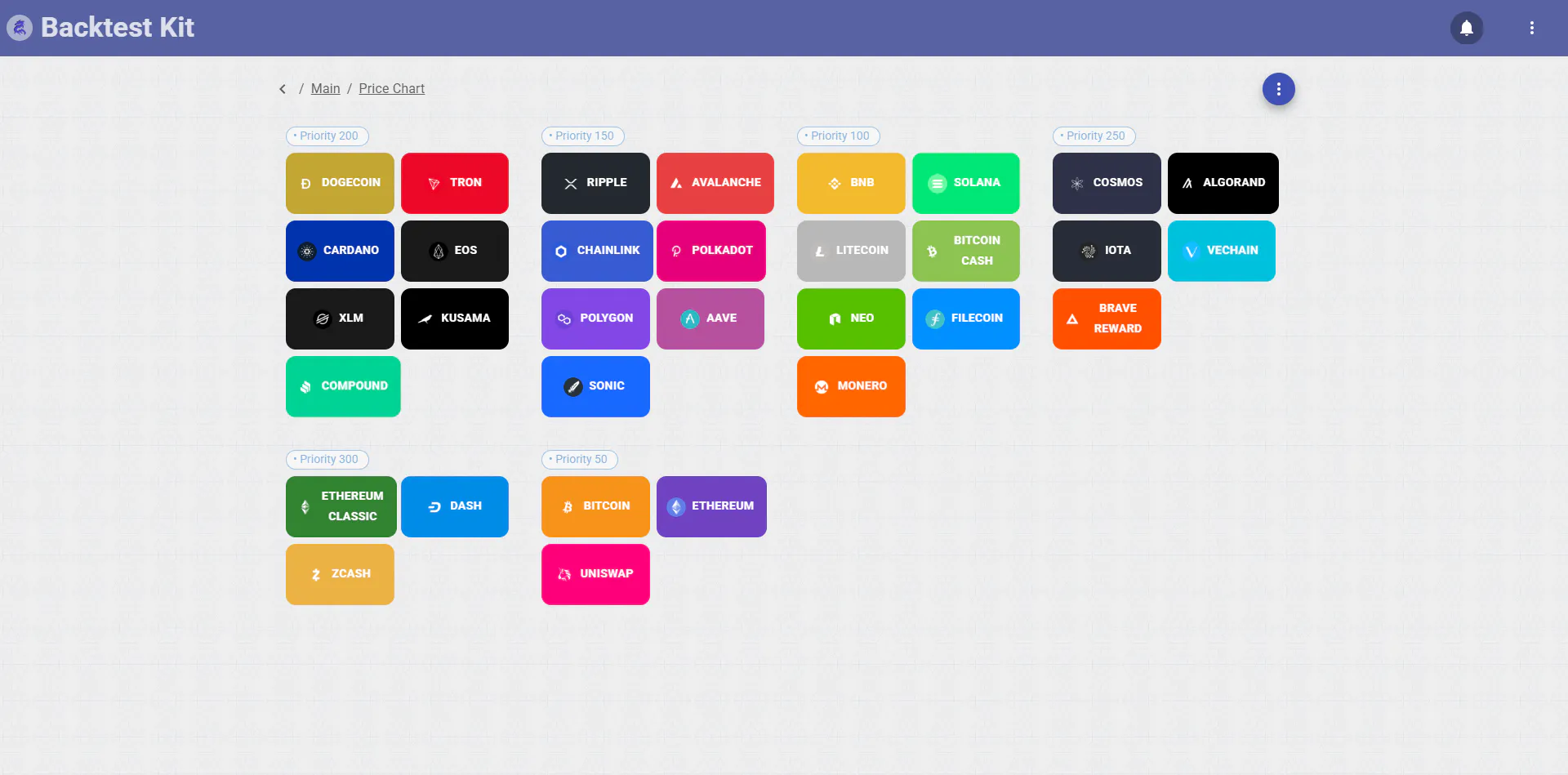Click the Ethereum diamond icon
The width and height of the screenshot is (1568, 775).
coord(676,507)
